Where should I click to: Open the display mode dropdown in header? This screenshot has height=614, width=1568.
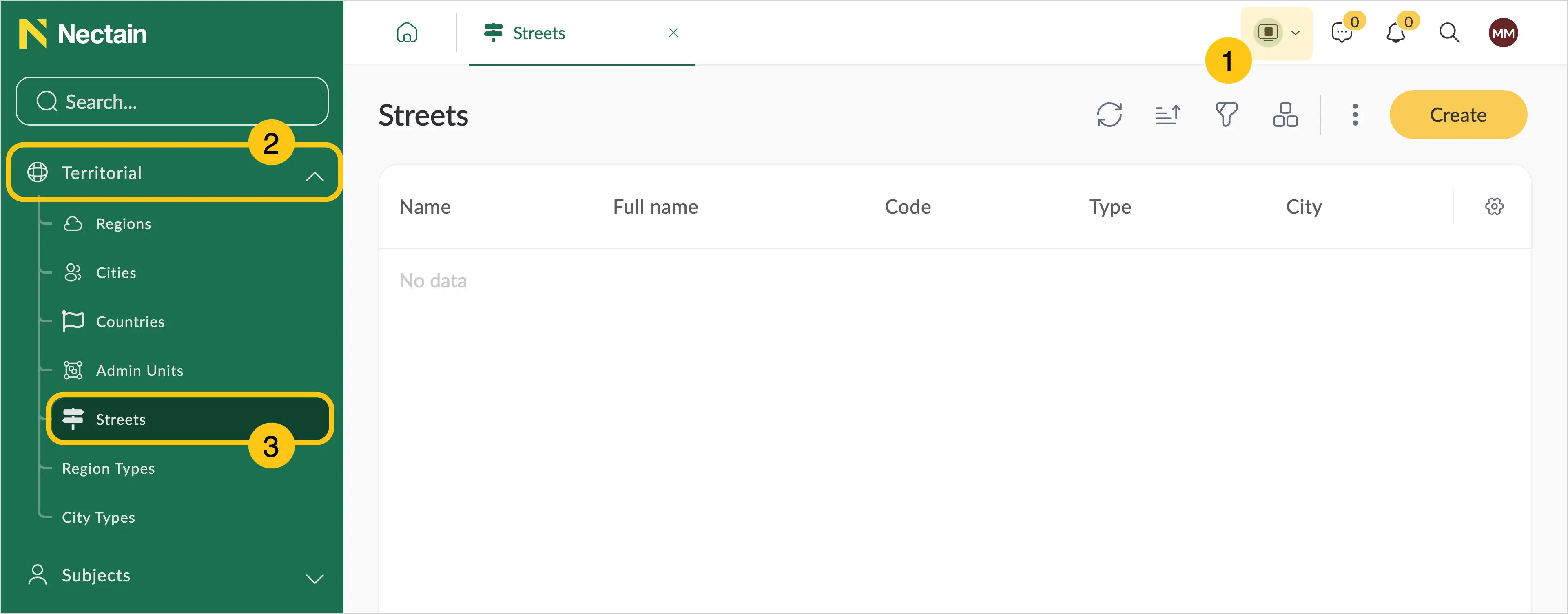point(1276,32)
